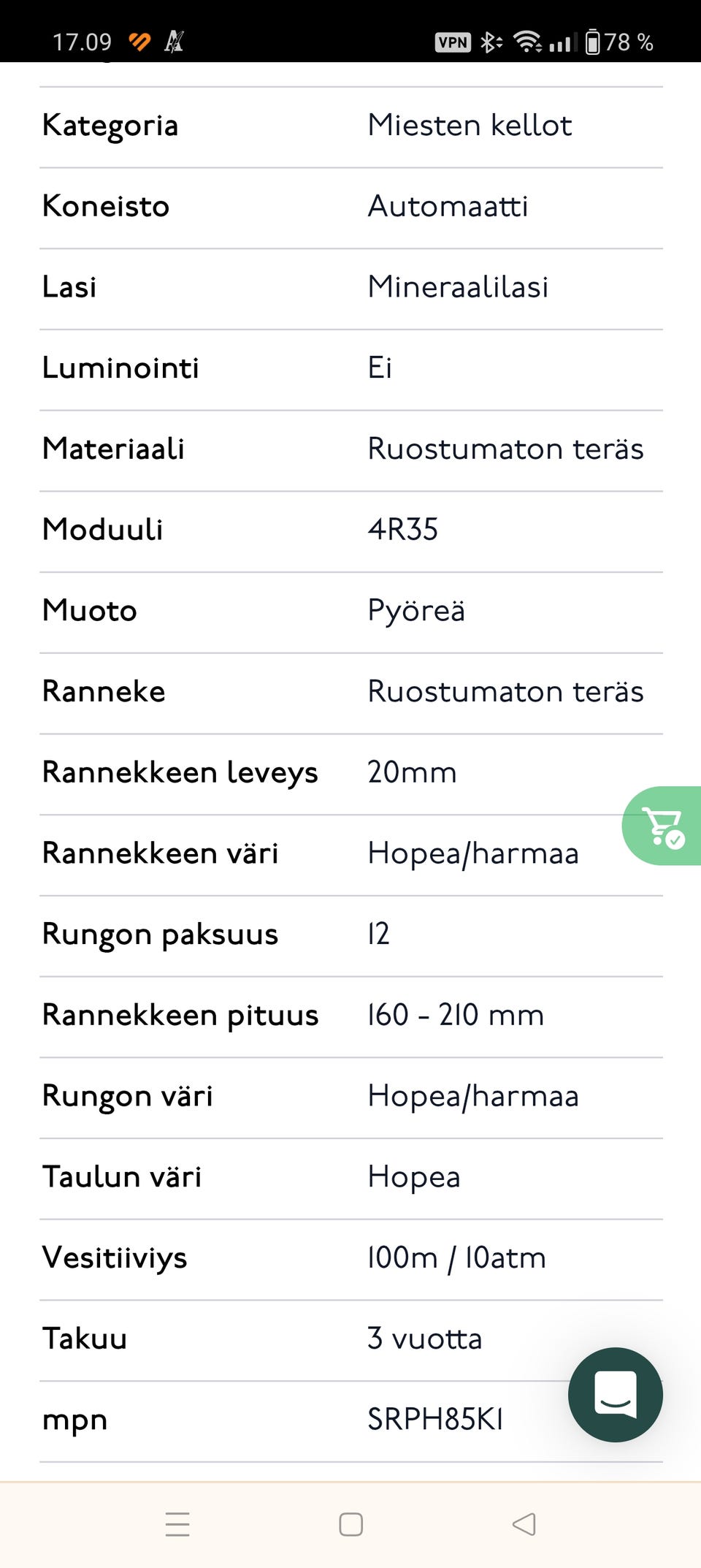Tap the '3 vuotta' warranty value
This screenshot has width=701, height=1568.
tap(424, 1339)
